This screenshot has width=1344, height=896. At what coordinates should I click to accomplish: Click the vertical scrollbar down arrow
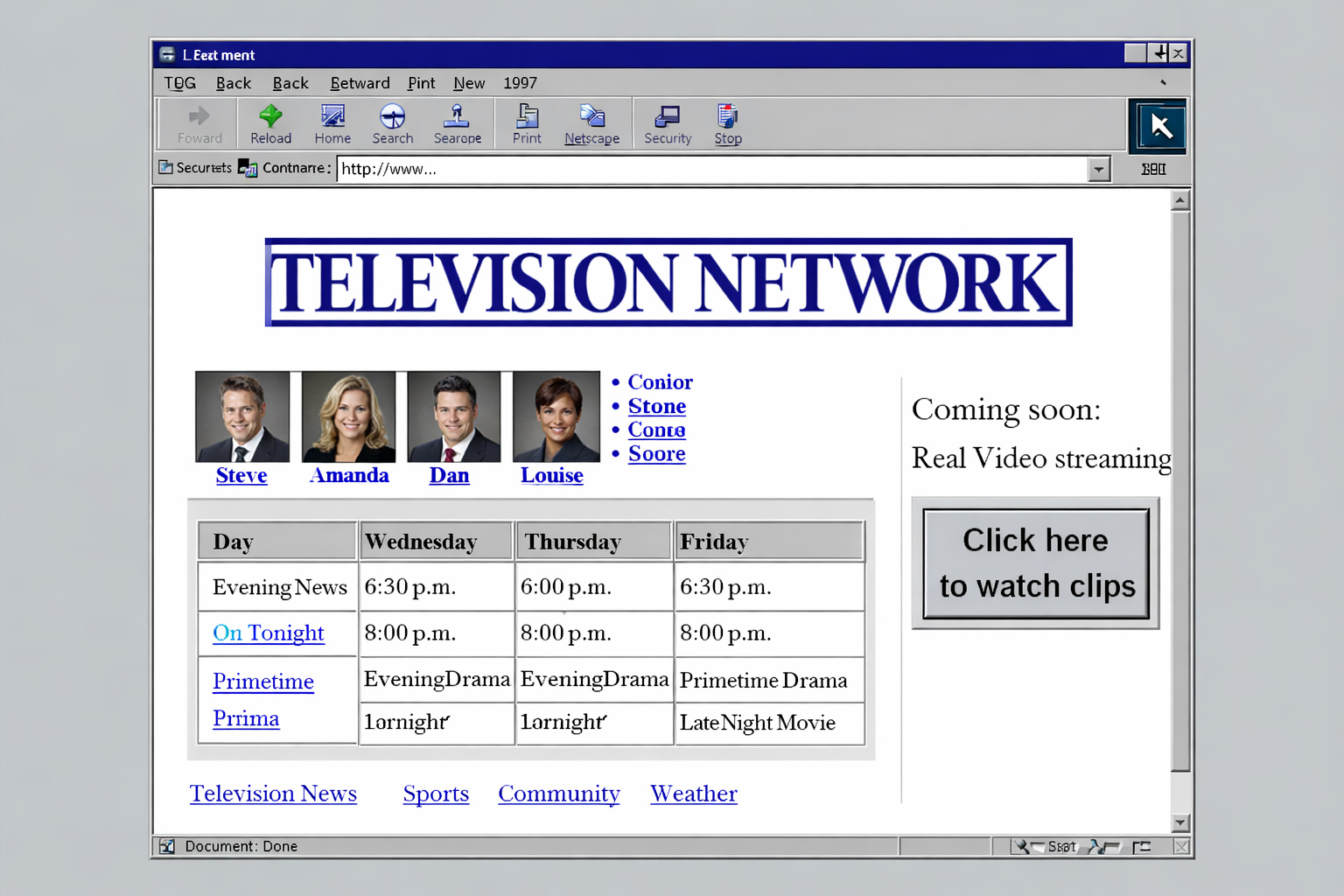[1180, 823]
